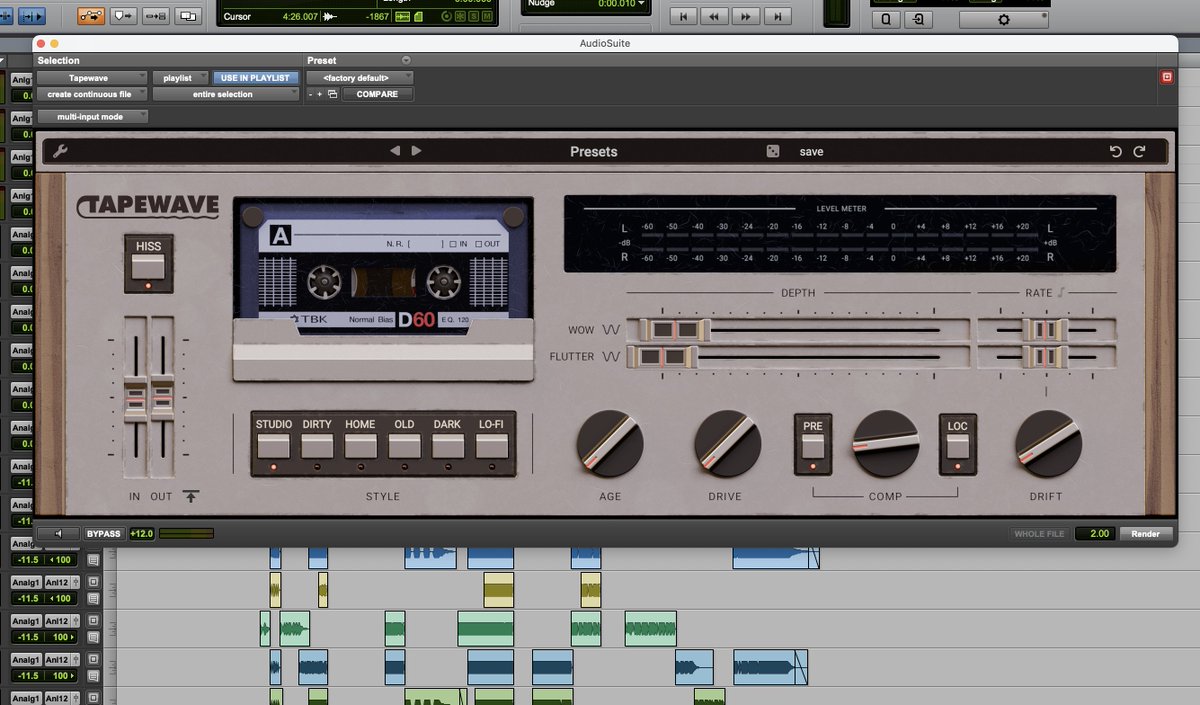Click Pro Tools rewind transport button
The width and height of the screenshot is (1200, 705).
tap(714, 16)
